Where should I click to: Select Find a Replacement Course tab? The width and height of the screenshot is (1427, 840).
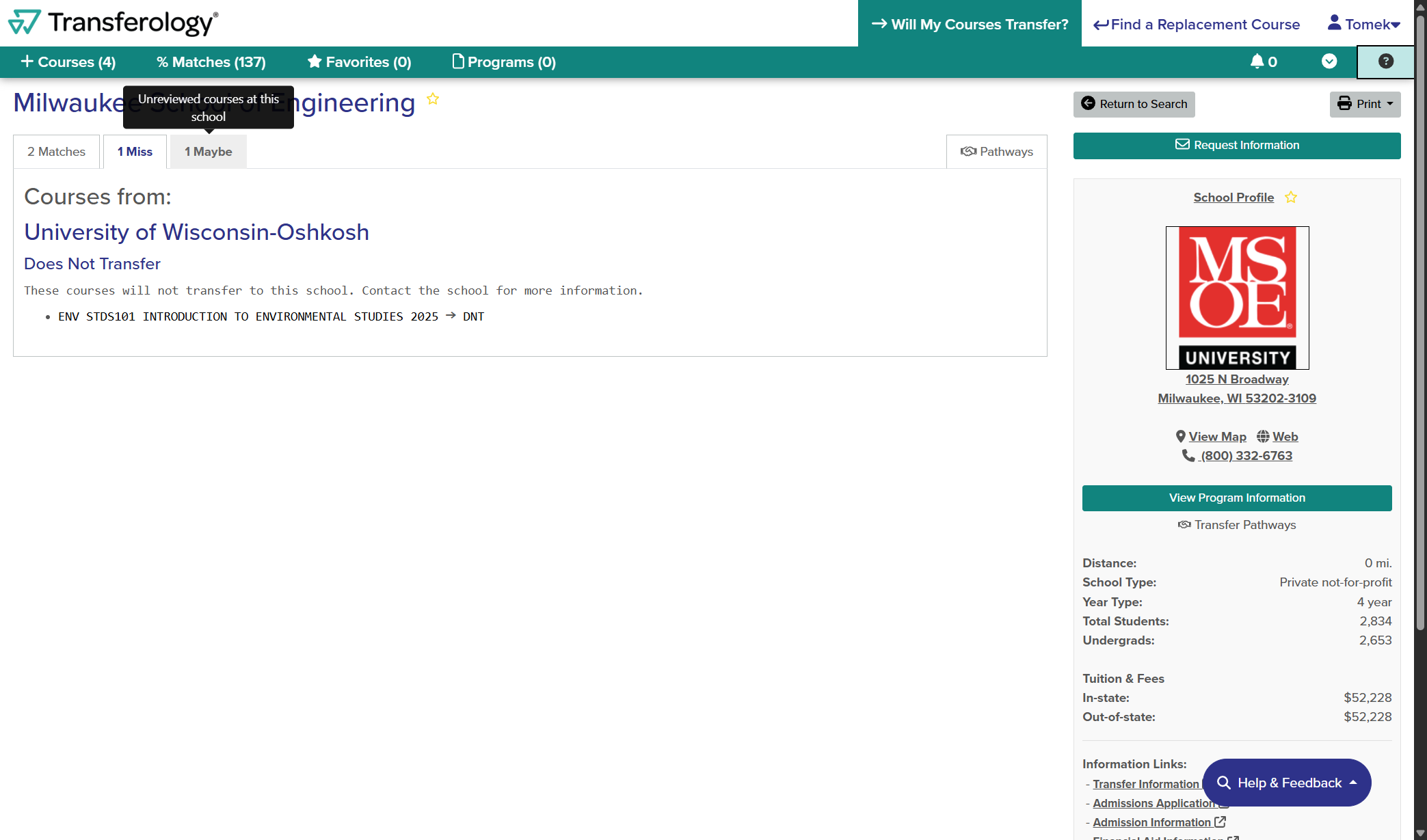coord(1197,24)
